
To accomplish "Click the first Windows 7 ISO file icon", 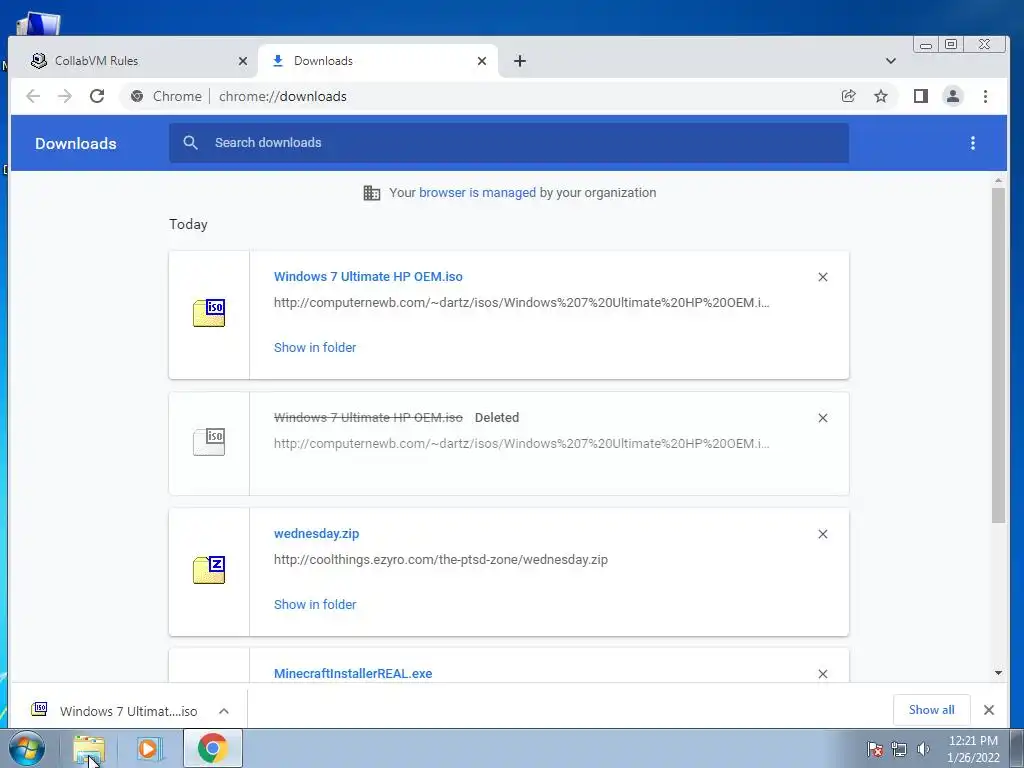I will (x=209, y=313).
